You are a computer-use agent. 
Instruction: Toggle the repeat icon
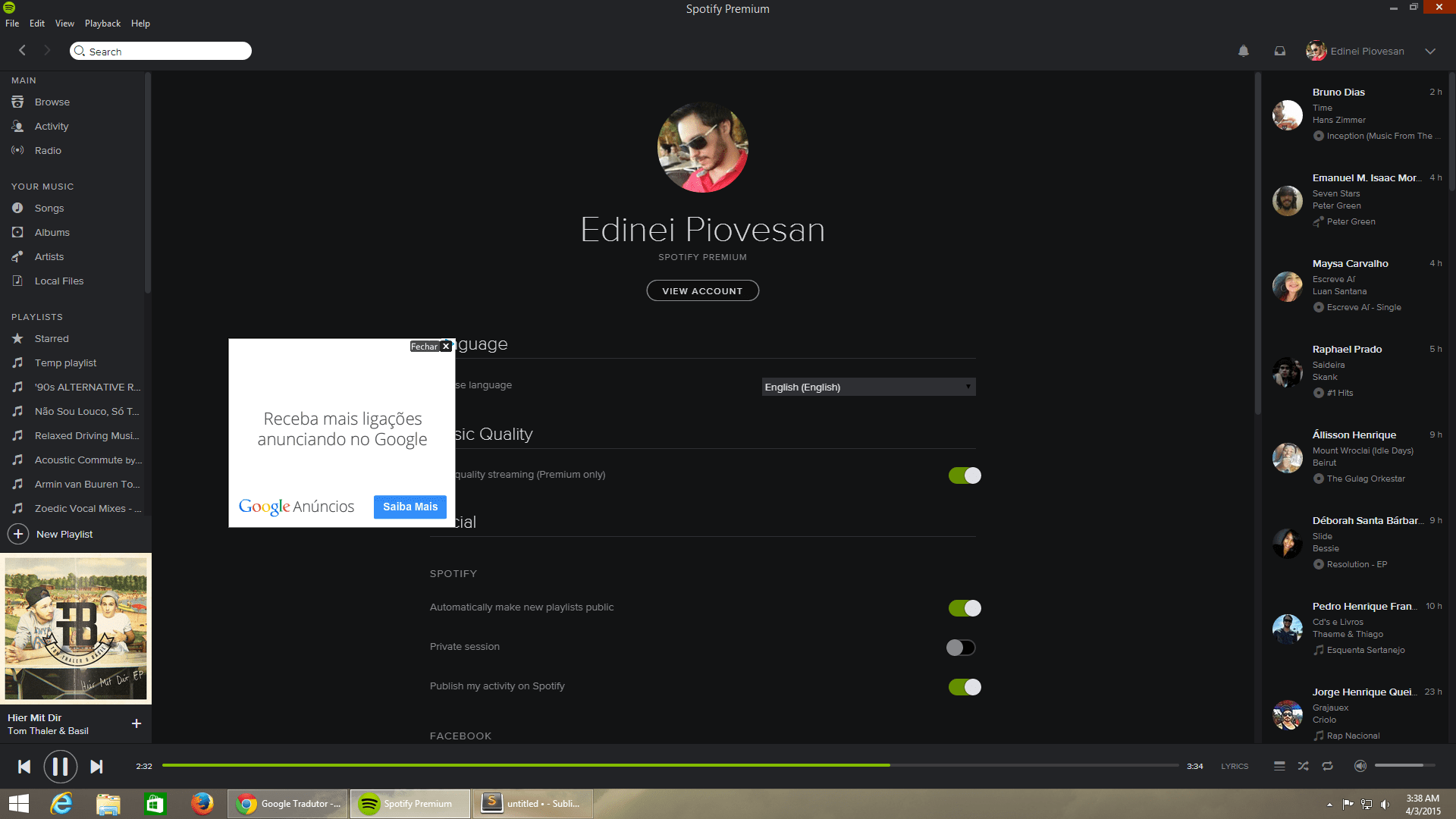click(x=1327, y=766)
